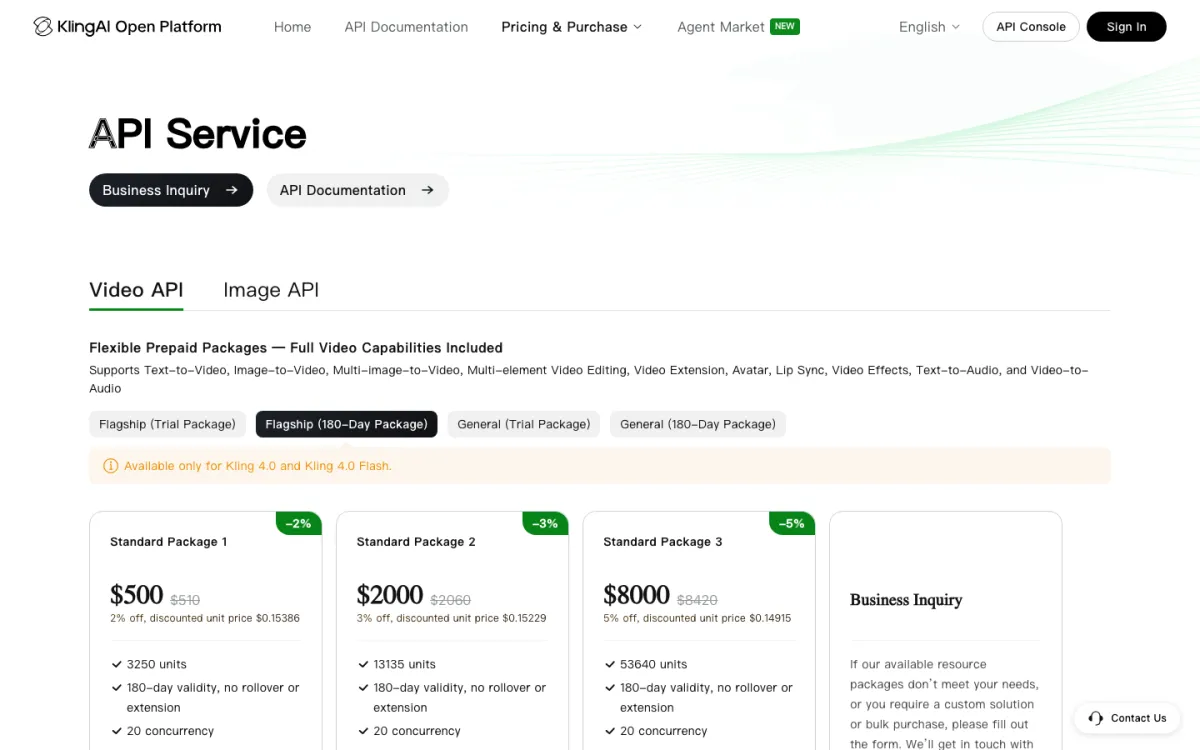Click the discounted unit price $0.15229 text
Screen dimensions: 1200x750
click(x=452, y=618)
